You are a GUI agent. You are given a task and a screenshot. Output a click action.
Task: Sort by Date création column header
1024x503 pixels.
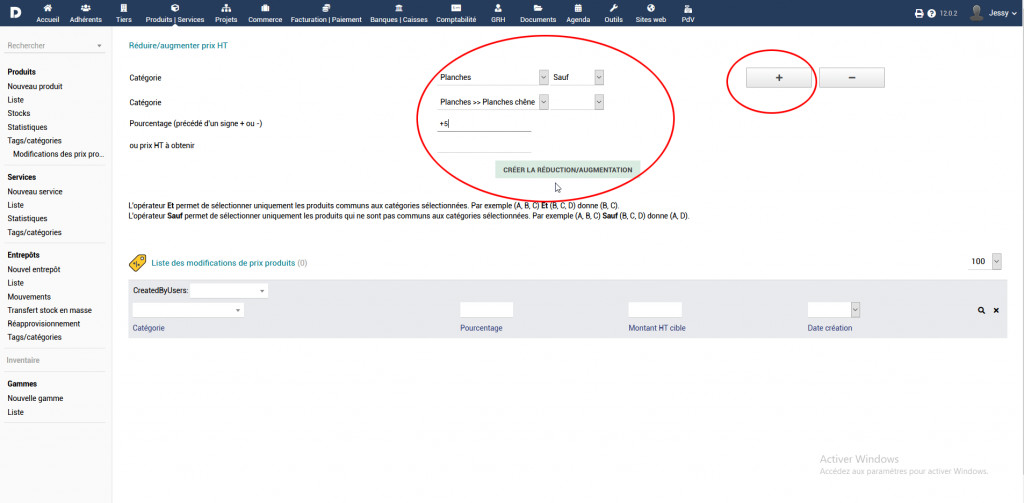tap(830, 328)
